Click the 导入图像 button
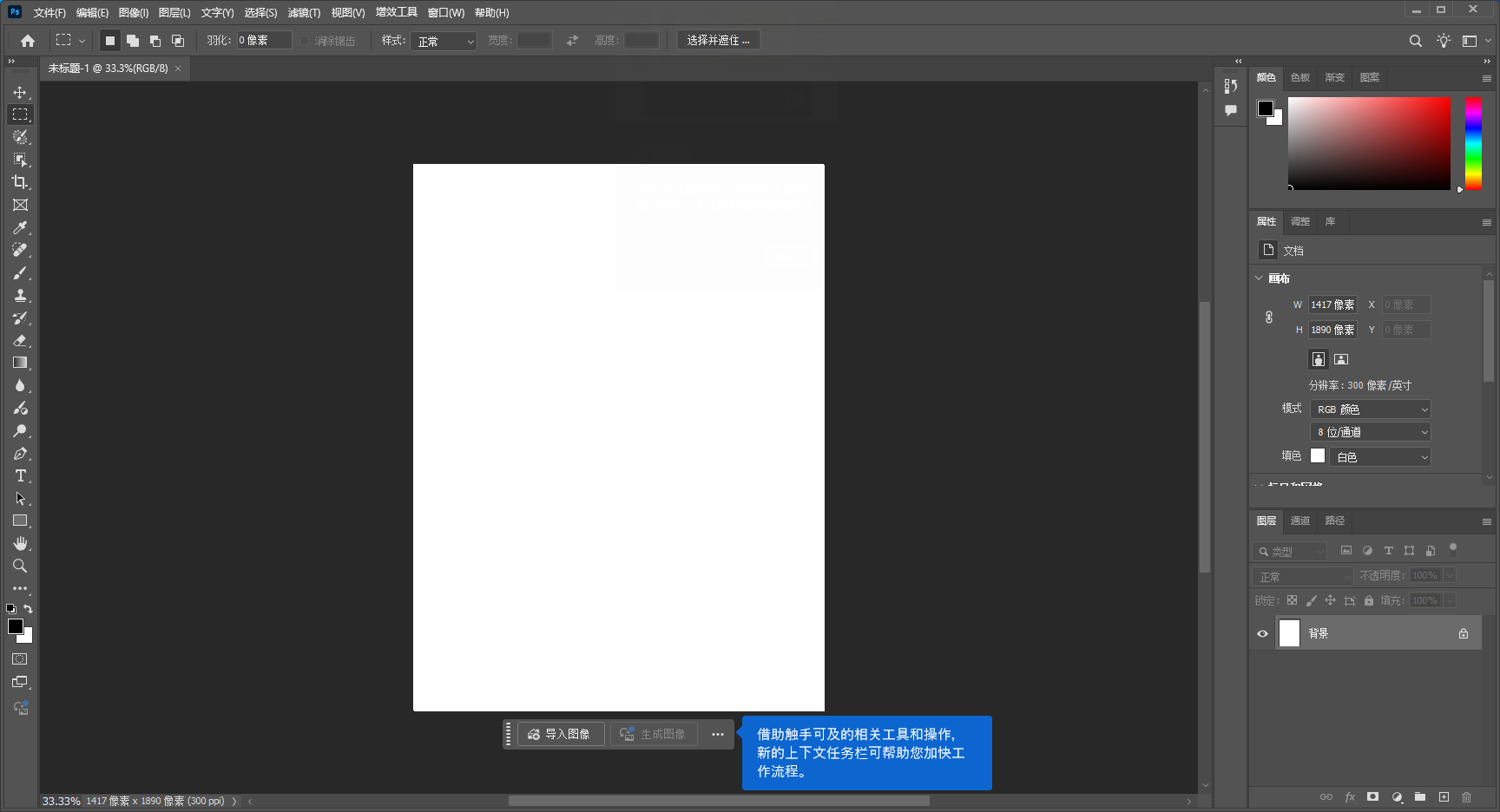The image size is (1500, 812). pos(560,734)
